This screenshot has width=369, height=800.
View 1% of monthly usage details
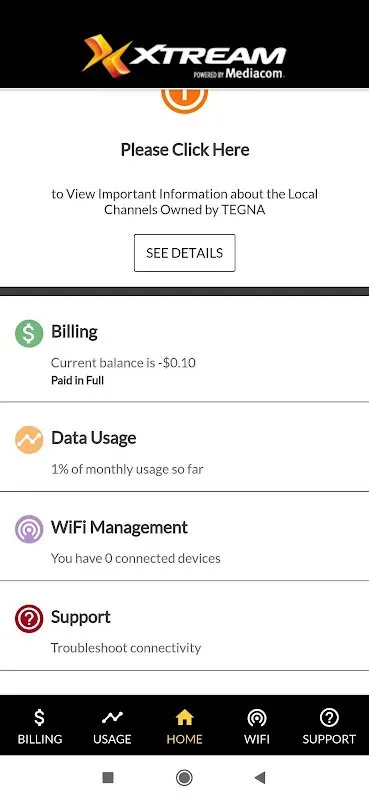184,447
